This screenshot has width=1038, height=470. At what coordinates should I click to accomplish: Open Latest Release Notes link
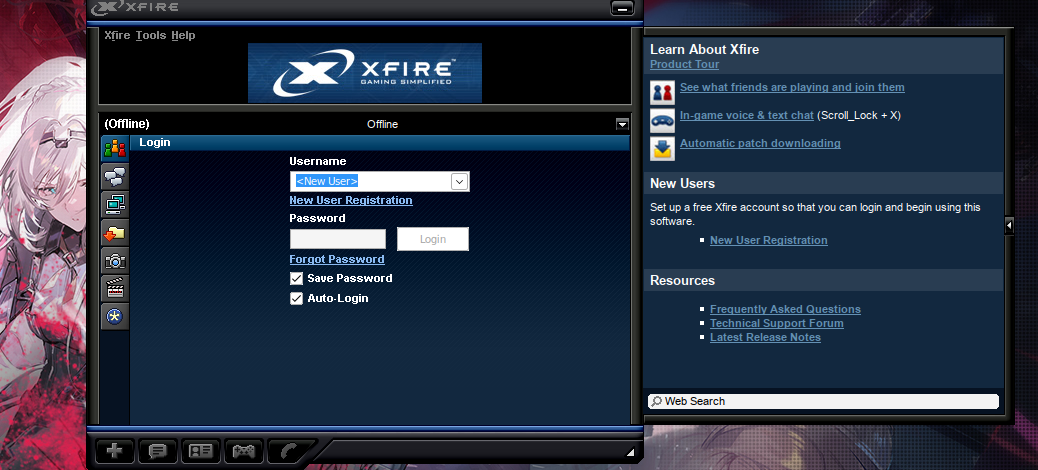[x=765, y=337]
